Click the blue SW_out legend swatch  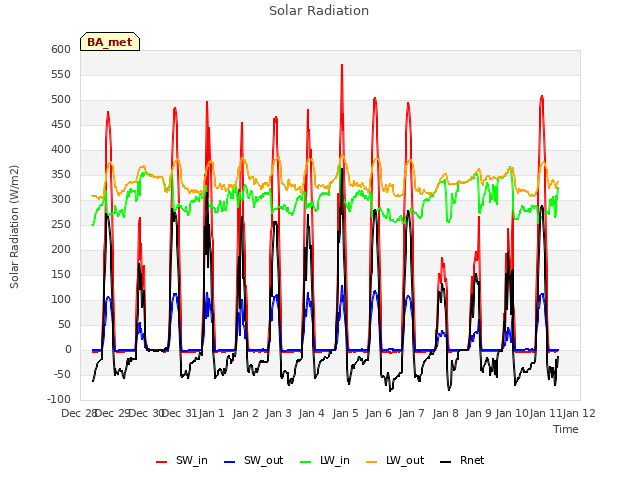tap(230, 462)
